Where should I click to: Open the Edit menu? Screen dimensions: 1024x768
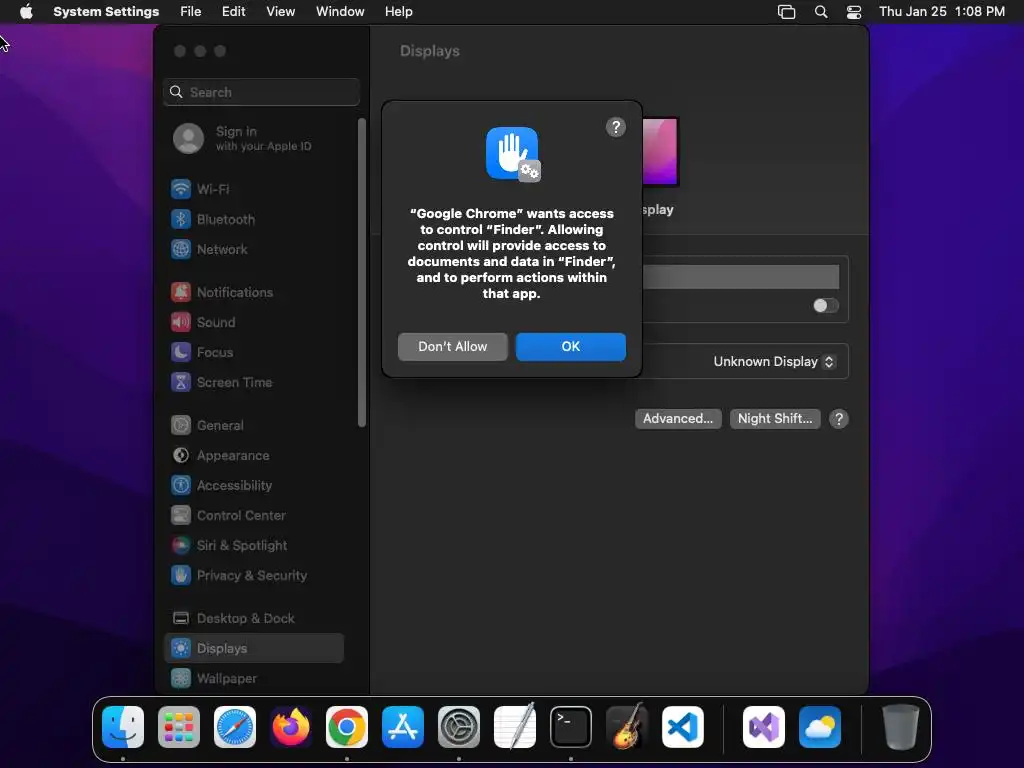click(x=234, y=12)
